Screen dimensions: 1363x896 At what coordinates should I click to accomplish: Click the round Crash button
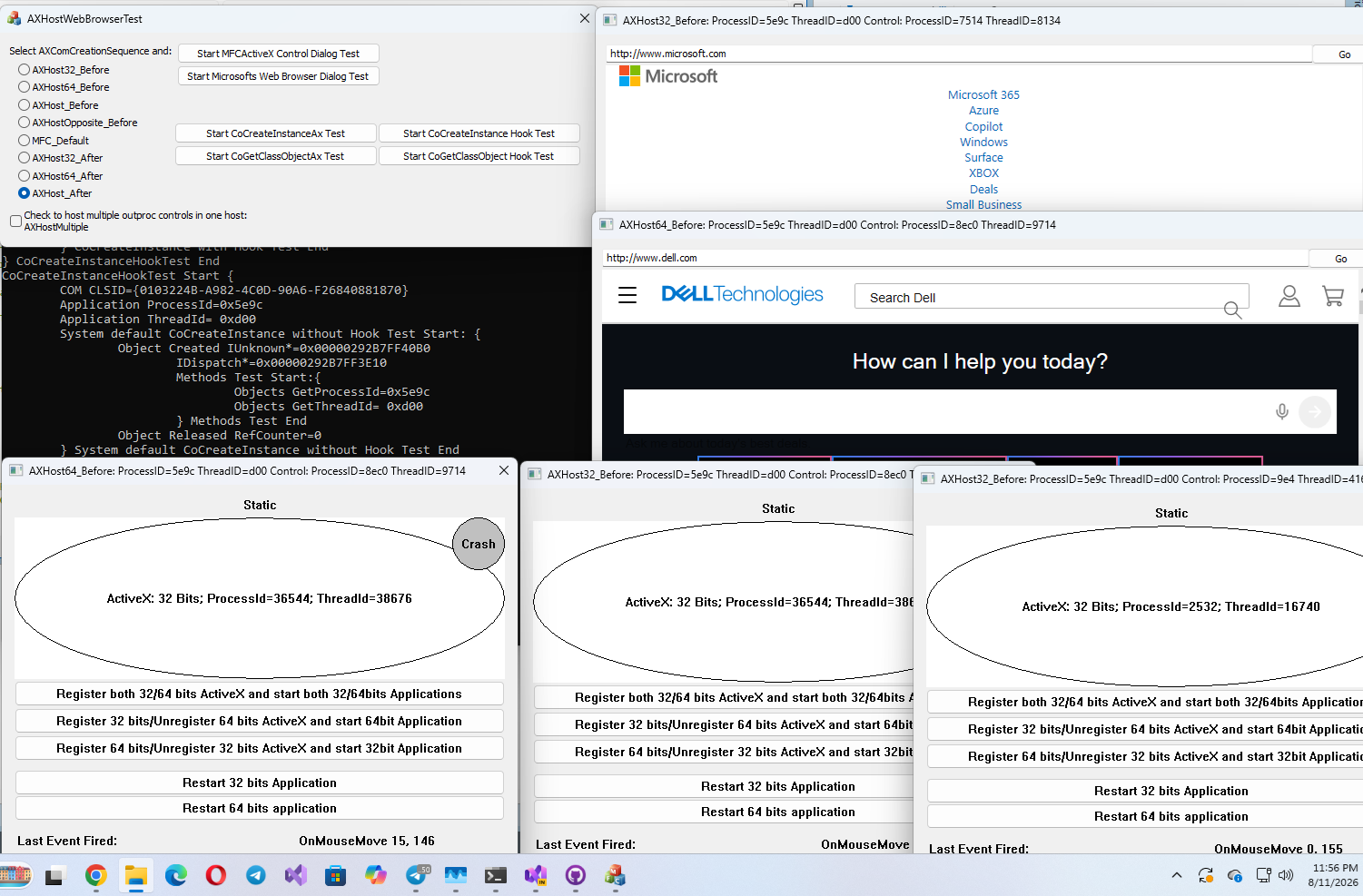tap(479, 544)
